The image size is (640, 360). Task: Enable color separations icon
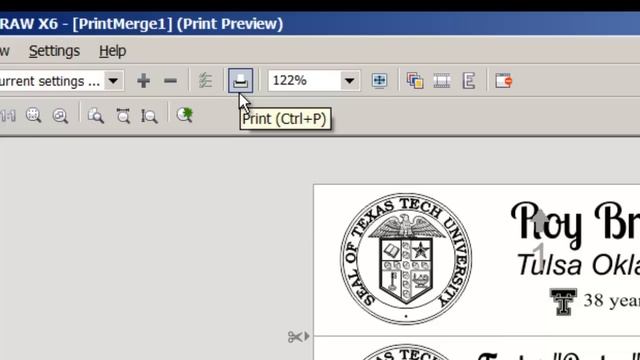coord(415,80)
